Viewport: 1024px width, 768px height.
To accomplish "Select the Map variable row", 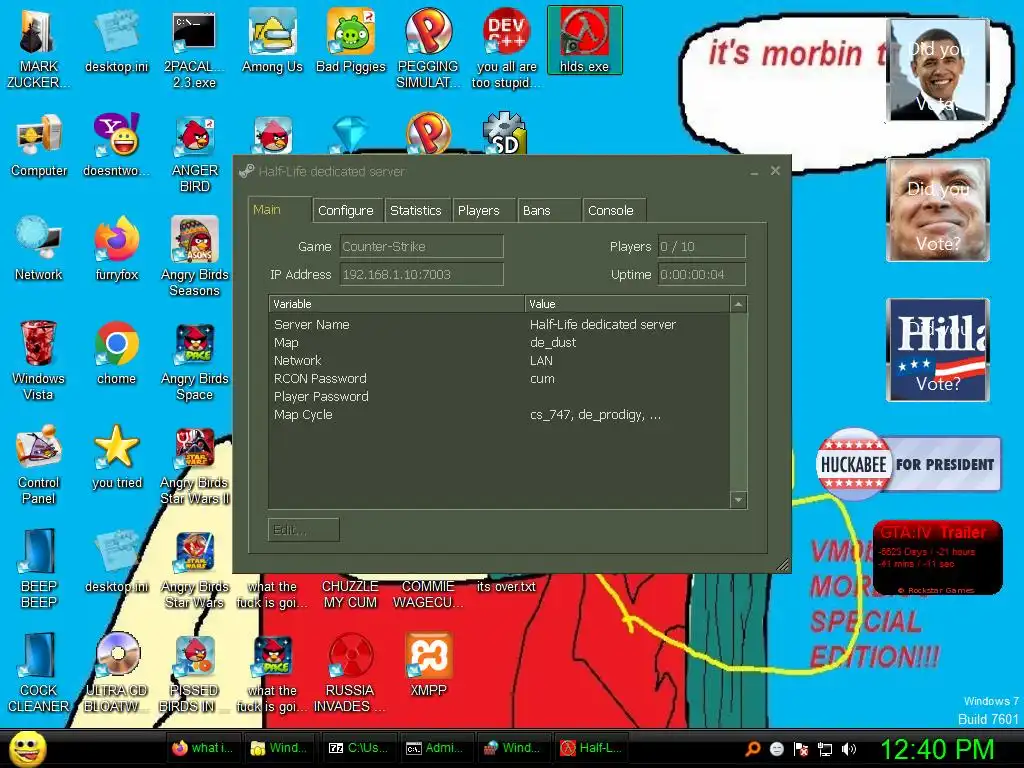I will click(499, 342).
